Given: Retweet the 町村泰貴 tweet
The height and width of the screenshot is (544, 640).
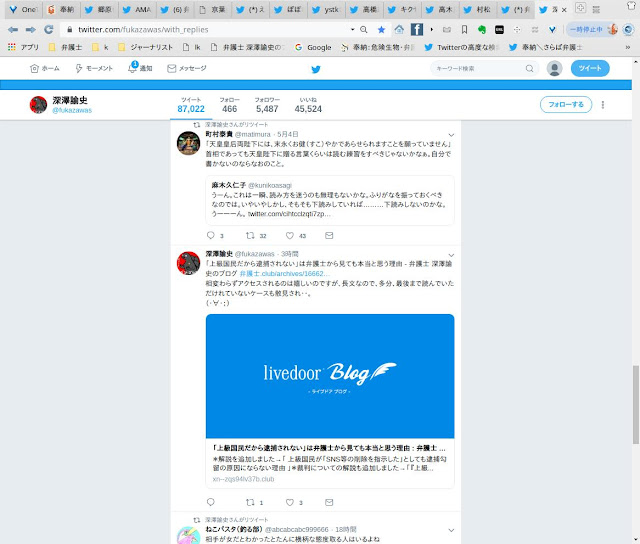Looking at the screenshot, I should click(250, 235).
